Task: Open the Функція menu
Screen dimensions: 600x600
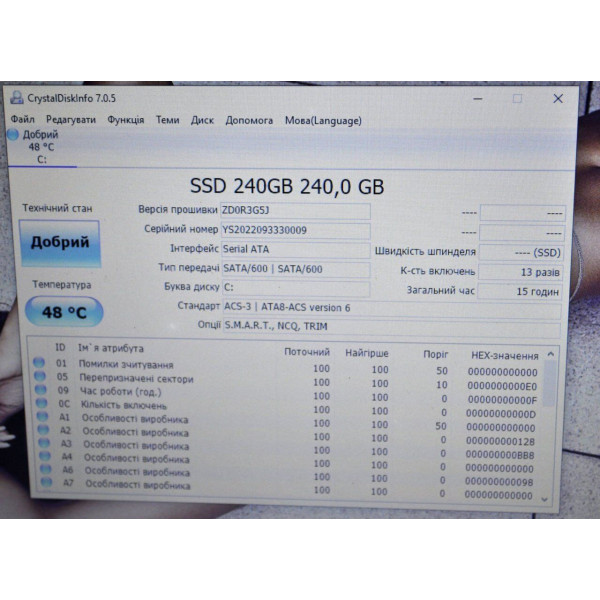Action: tap(126, 120)
